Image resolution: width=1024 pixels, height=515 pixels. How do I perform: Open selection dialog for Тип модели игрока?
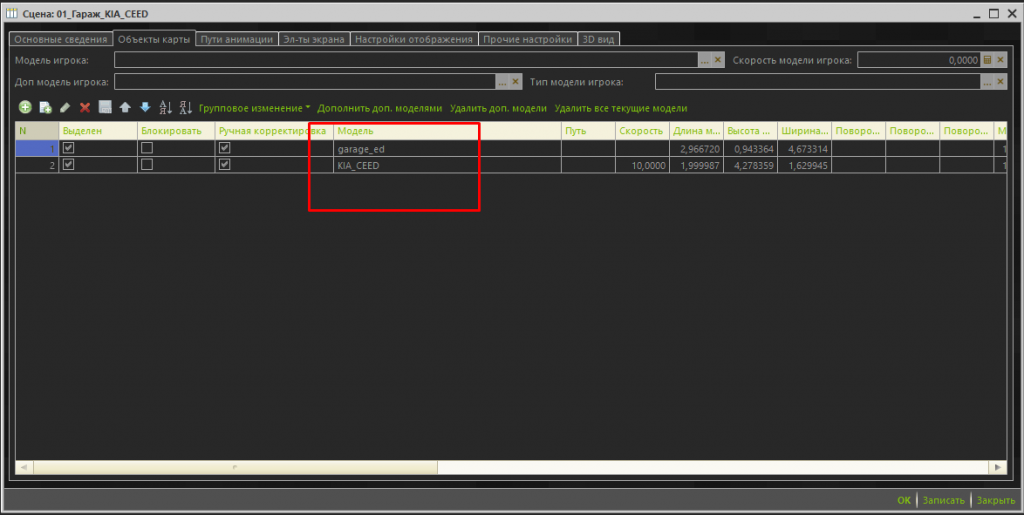coord(987,82)
